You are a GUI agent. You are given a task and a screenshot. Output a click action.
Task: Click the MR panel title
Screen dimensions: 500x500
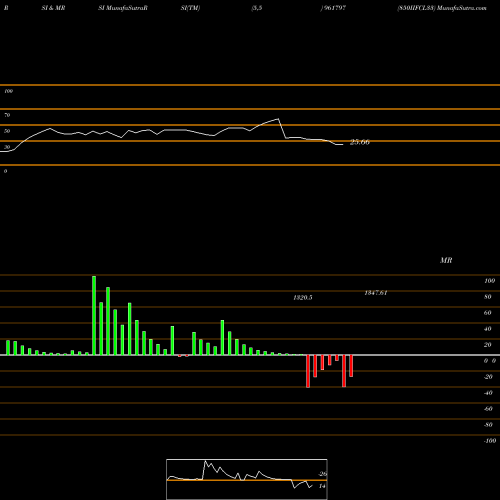pos(446,260)
